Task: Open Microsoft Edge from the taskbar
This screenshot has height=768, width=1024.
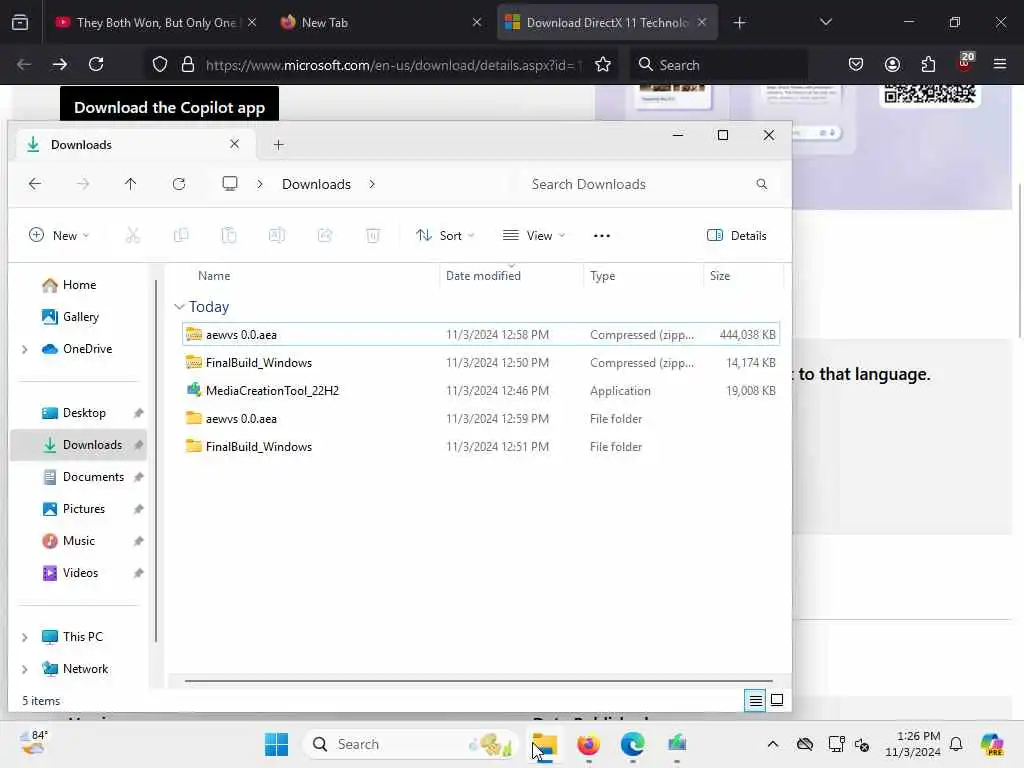Action: click(x=632, y=744)
